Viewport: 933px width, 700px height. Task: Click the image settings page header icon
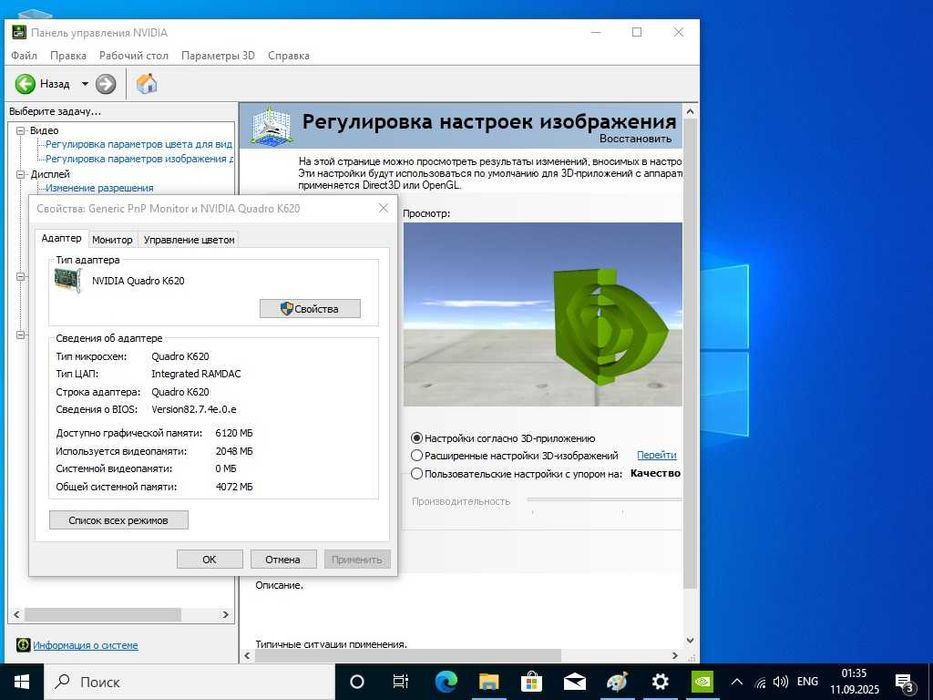271,125
